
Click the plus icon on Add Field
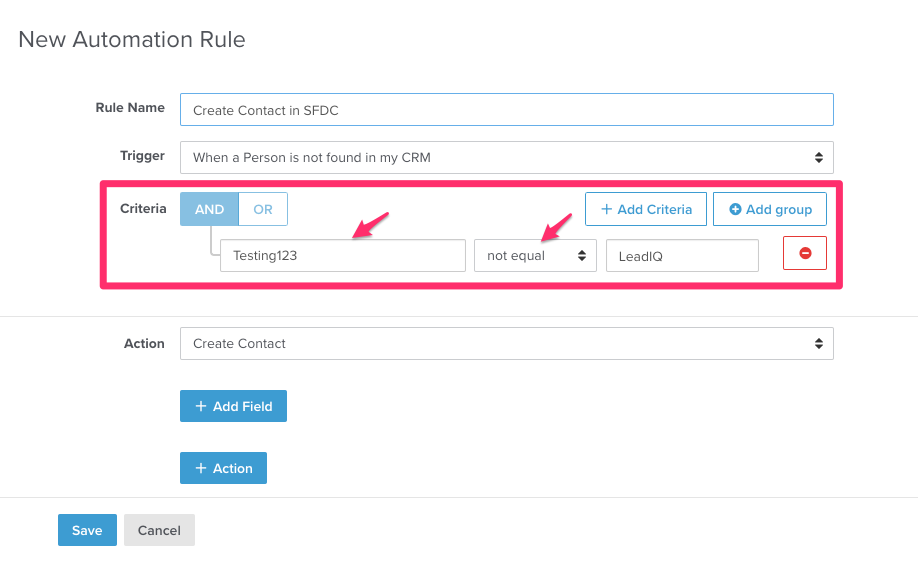coord(201,406)
